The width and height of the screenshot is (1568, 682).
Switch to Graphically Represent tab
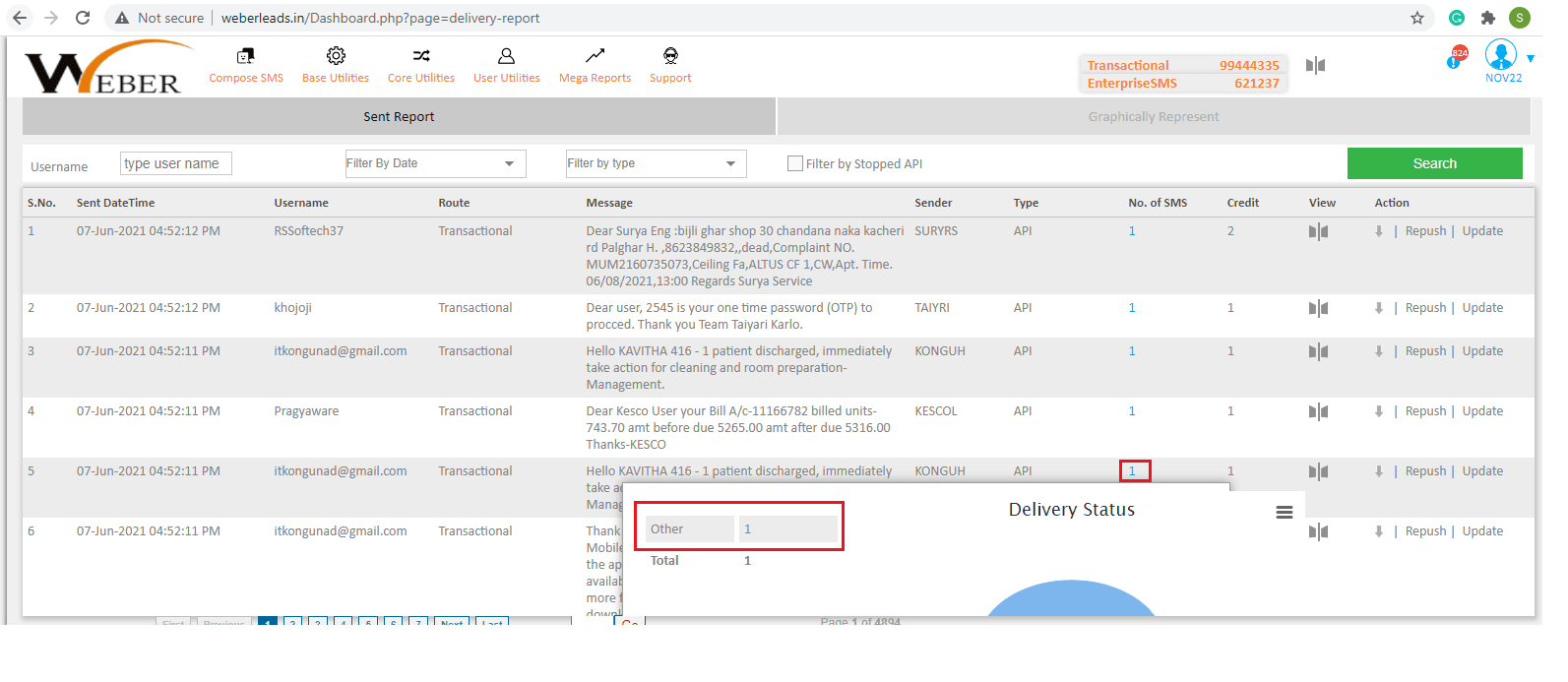[x=1153, y=117]
